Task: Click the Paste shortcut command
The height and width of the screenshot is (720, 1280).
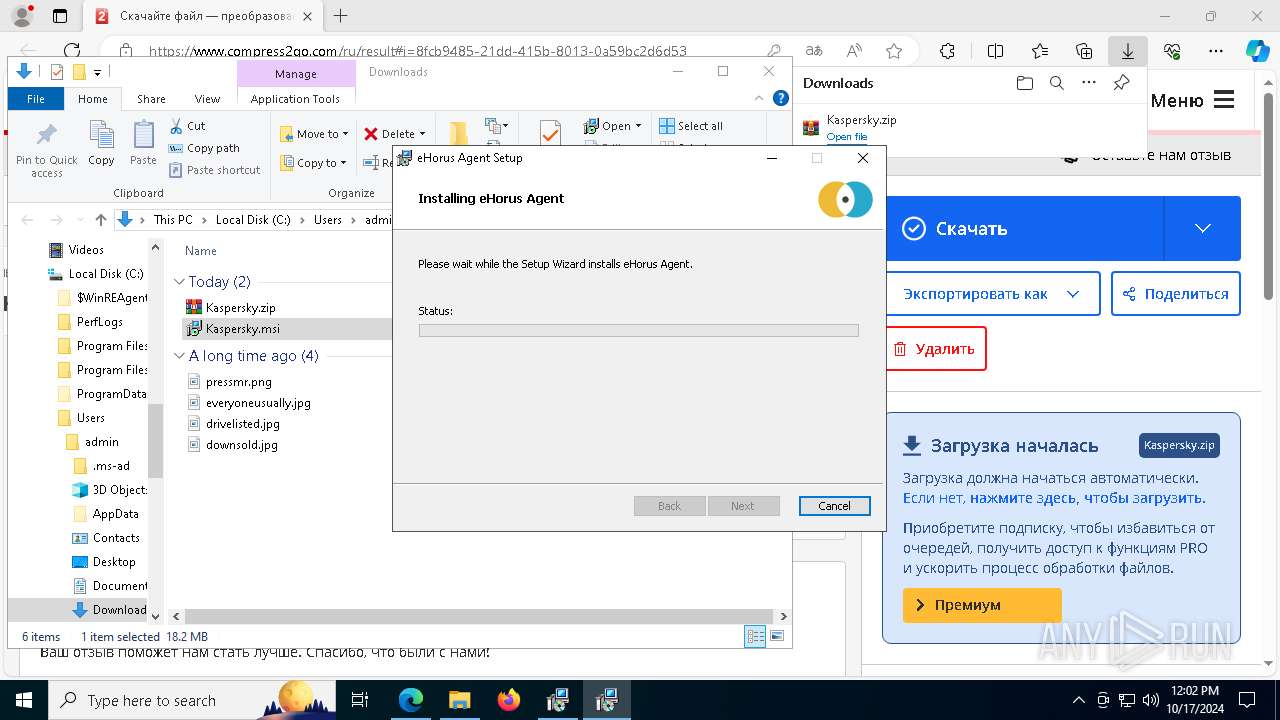Action: (x=215, y=170)
